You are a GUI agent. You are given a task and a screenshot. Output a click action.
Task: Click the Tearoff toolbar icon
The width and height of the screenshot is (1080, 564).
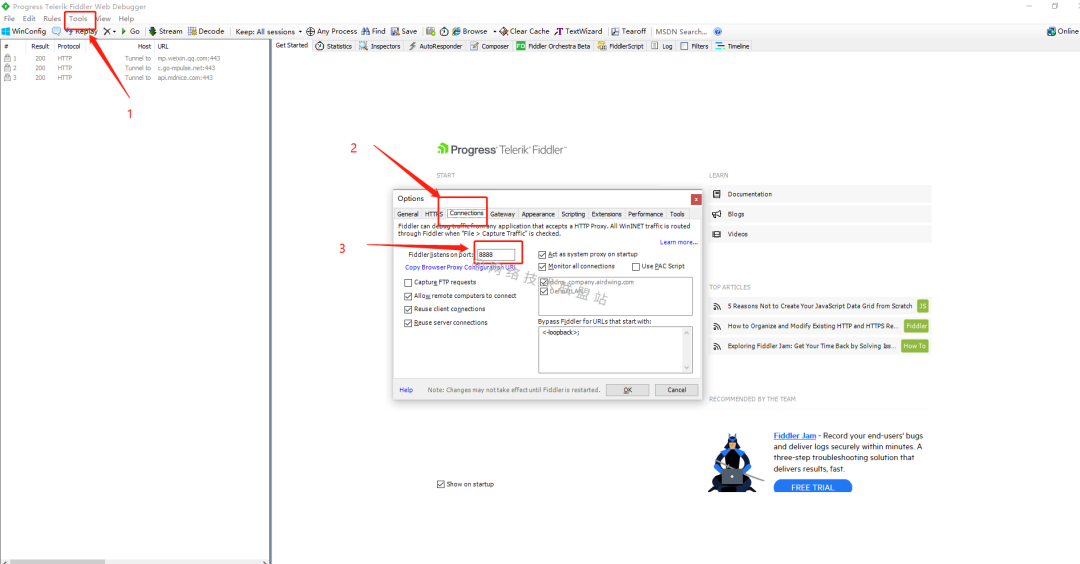coord(615,32)
